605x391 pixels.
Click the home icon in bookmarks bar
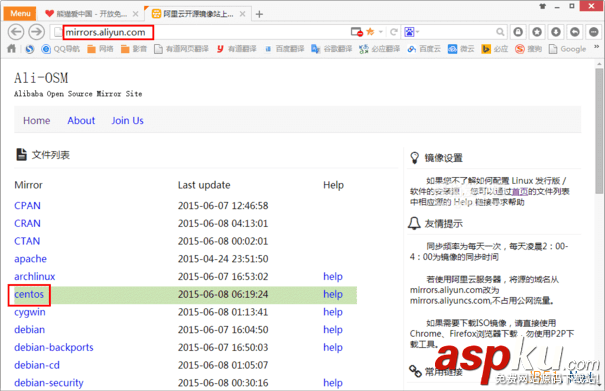click(12, 49)
